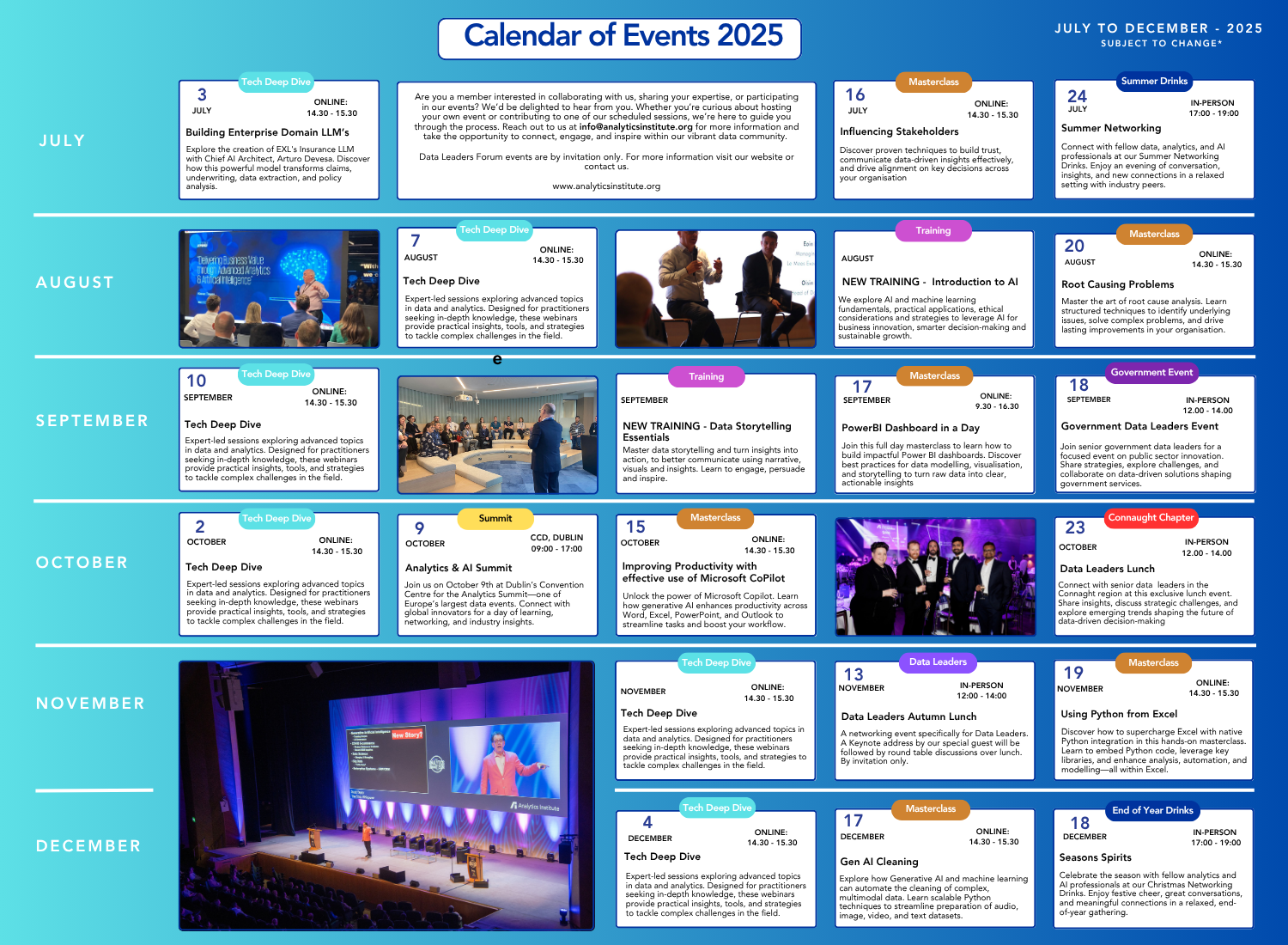The image size is (1288, 945).
Task: Click the 'CCD, DUBLIN' venue text
Action: 556,538
